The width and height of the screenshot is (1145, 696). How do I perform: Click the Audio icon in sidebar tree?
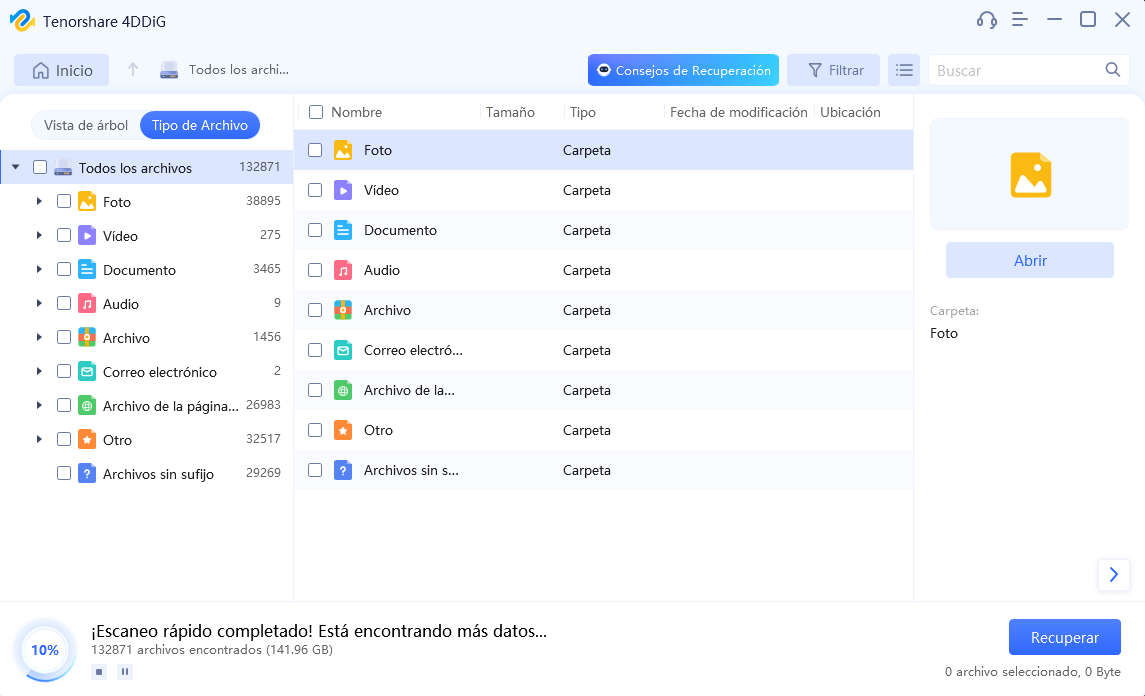pos(87,303)
